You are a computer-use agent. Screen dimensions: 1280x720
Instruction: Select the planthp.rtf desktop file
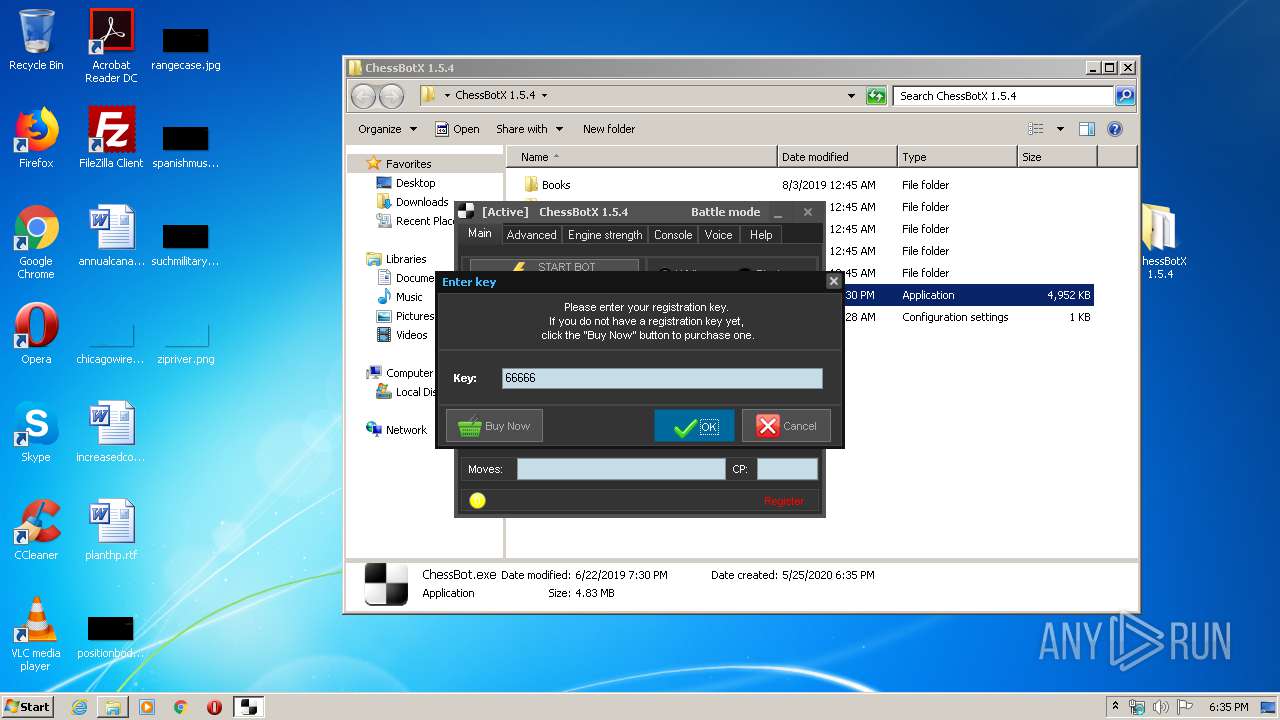111,530
